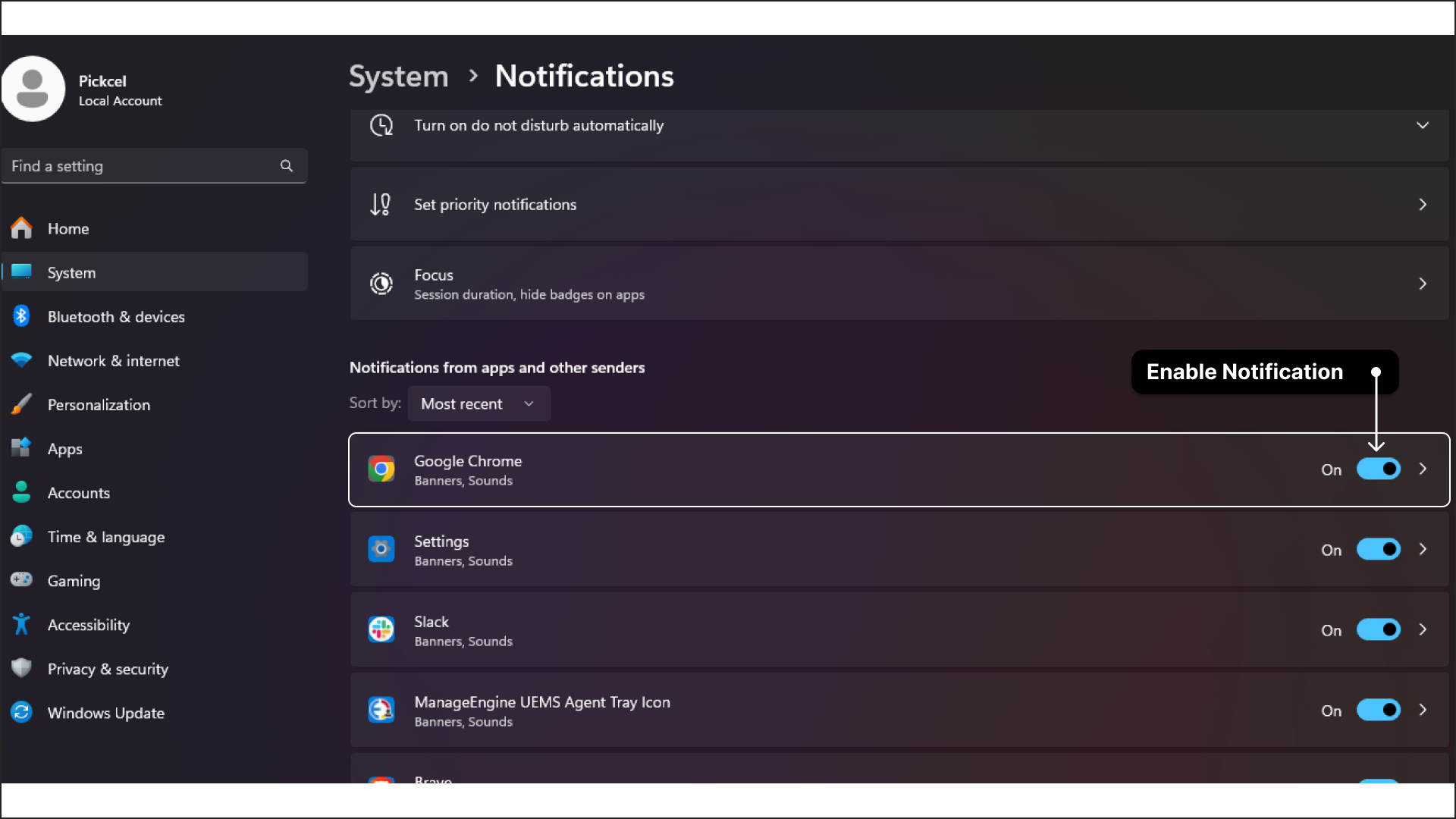The image size is (1456, 819).
Task: Click the Focus session icon
Action: [x=381, y=284]
